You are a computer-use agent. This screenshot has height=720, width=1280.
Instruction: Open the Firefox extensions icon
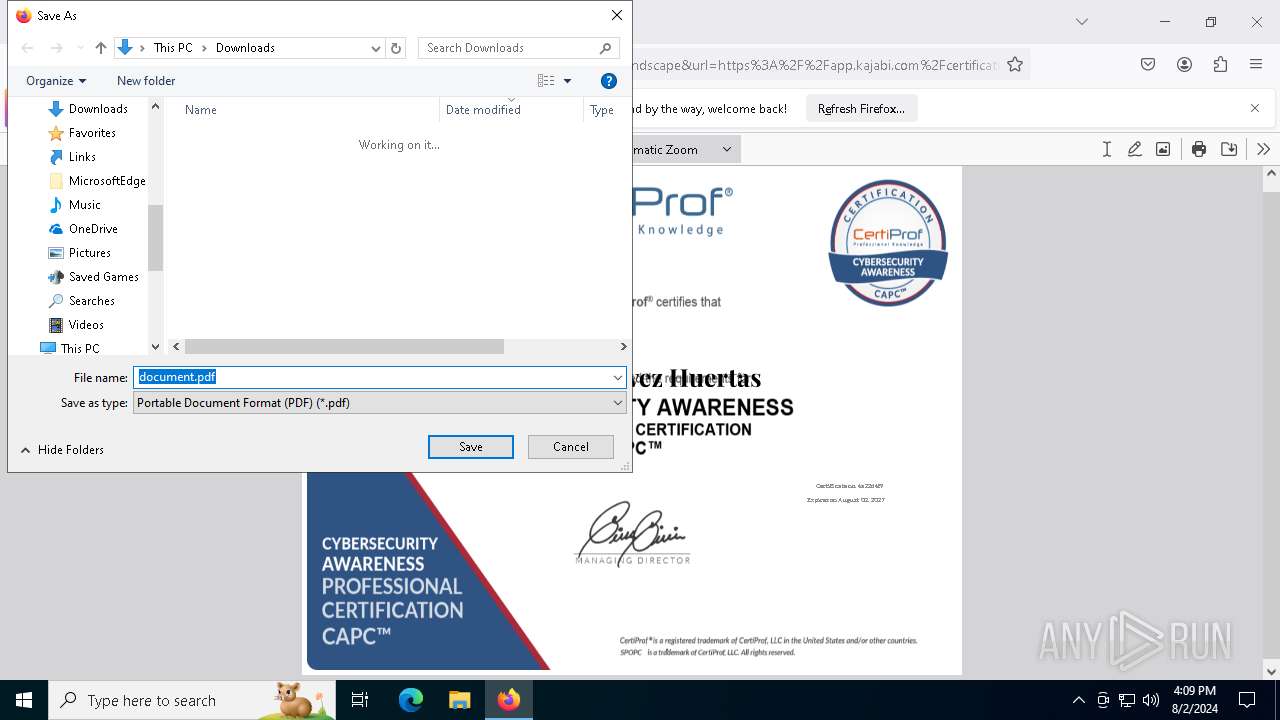pyautogui.click(x=1220, y=65)
